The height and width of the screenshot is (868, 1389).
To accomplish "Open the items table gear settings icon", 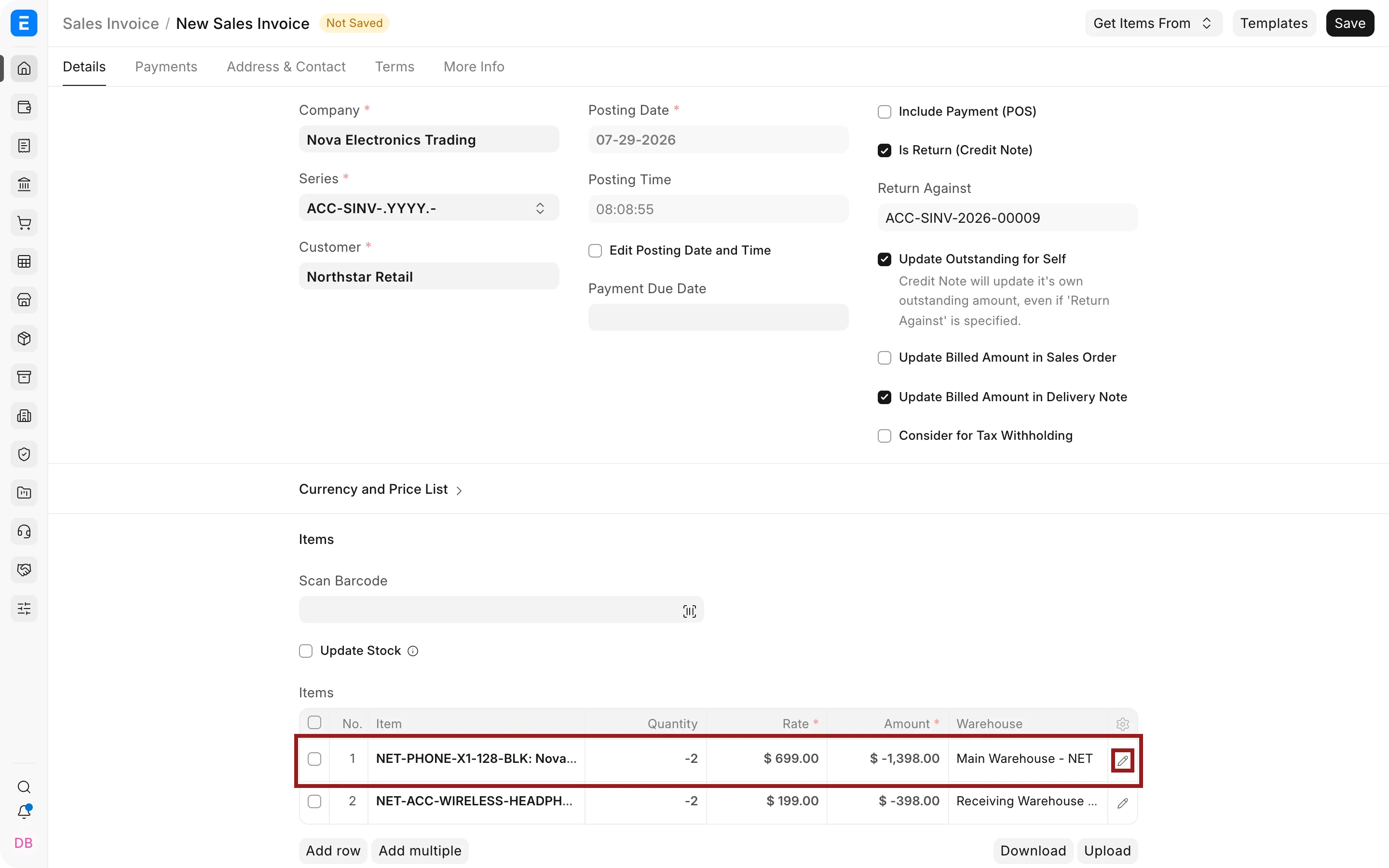I will (1123, 724).
